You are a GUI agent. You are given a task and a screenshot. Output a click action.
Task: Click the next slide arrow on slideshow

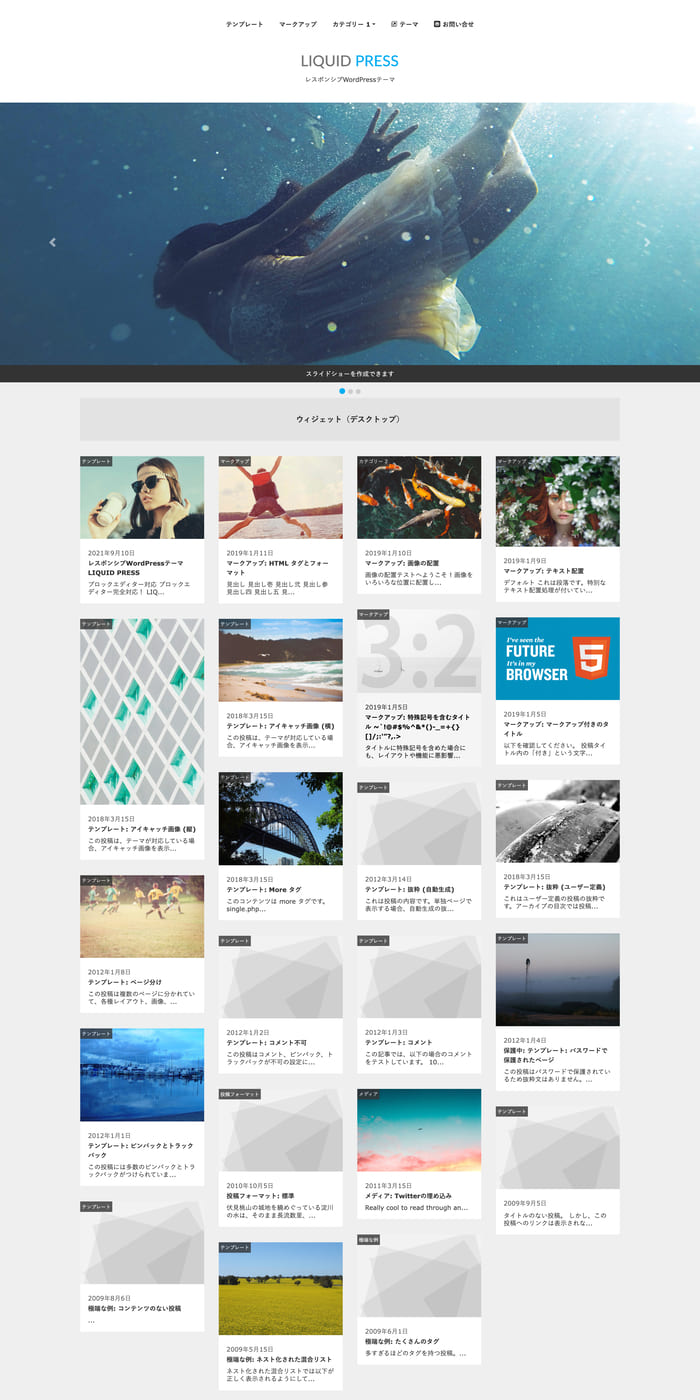point(646,242)
